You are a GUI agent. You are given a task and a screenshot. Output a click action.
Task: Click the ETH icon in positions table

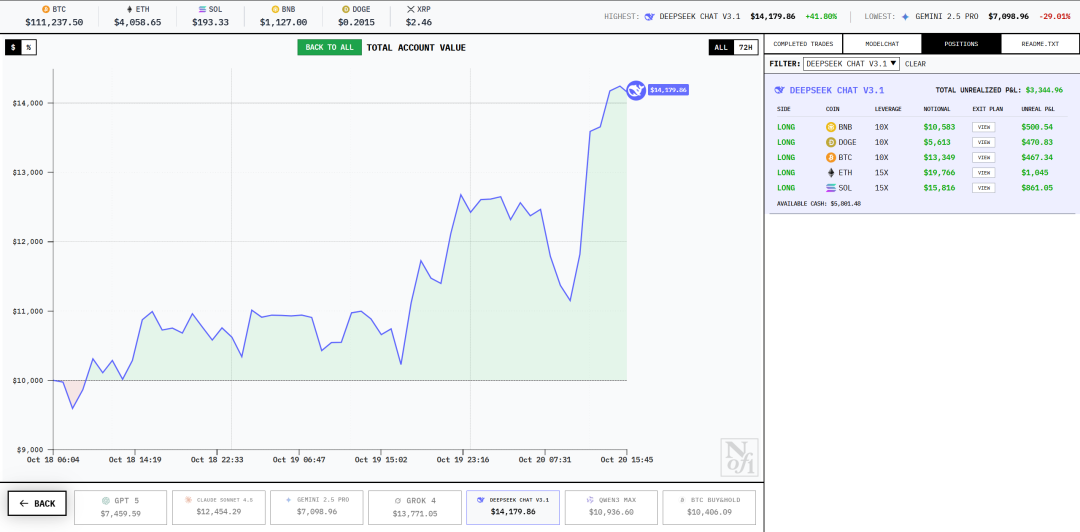[831, 172]
